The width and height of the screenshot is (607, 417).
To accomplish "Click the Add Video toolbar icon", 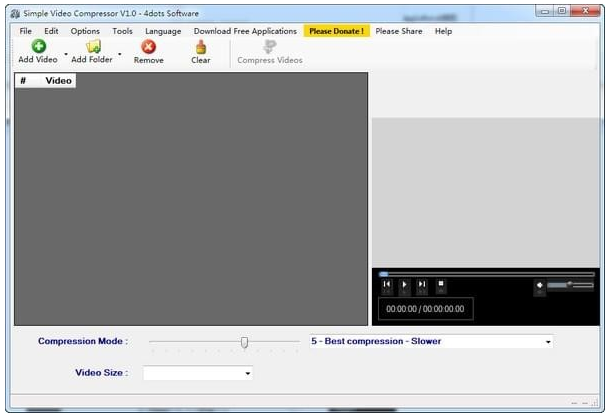I will (x=38, y=47).
